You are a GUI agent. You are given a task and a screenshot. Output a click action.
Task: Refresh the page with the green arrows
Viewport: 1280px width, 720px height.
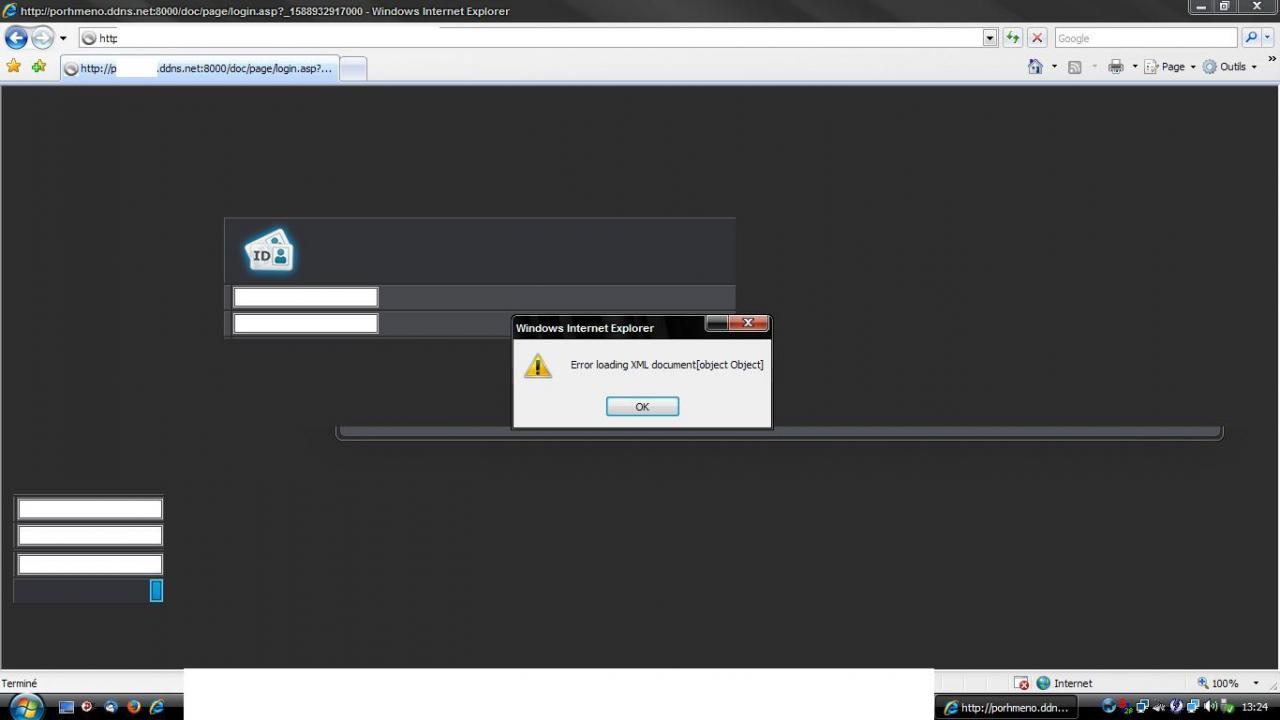(x=1013, y=38)
